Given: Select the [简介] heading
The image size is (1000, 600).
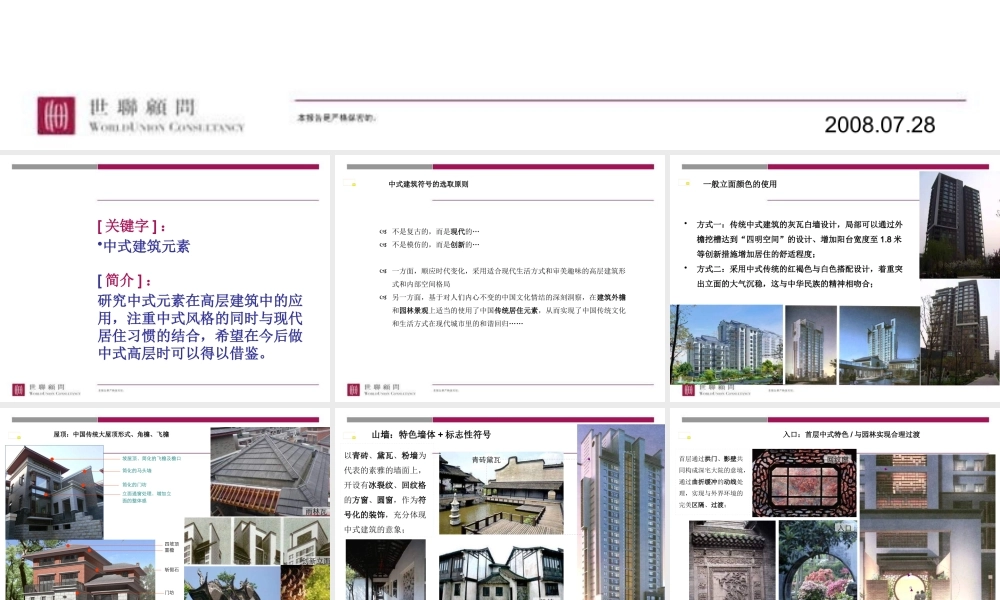Looking at the screenshot, I should click(x=124, y=280).
